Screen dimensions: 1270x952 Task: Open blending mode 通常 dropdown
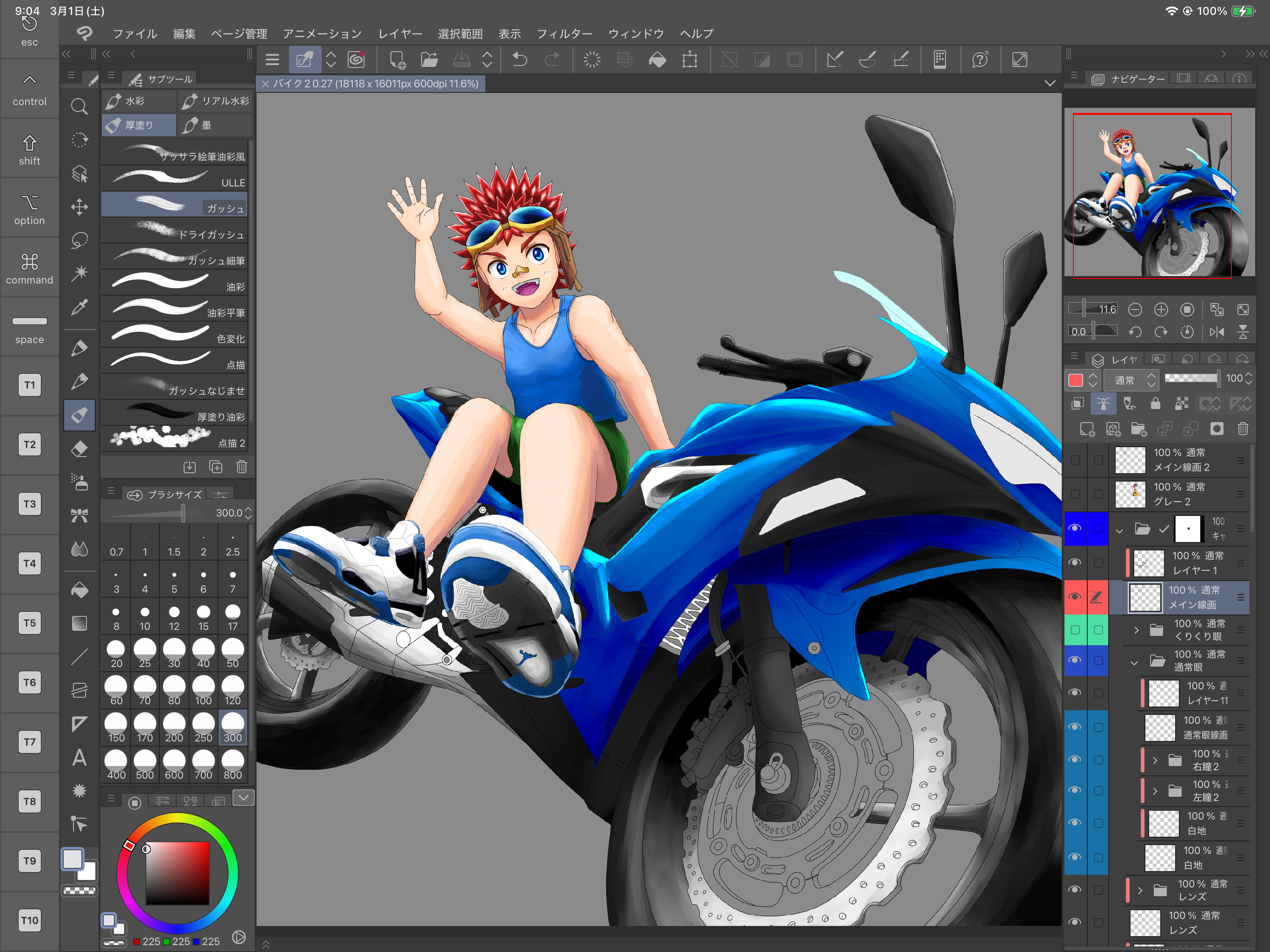pos(1131,379)
